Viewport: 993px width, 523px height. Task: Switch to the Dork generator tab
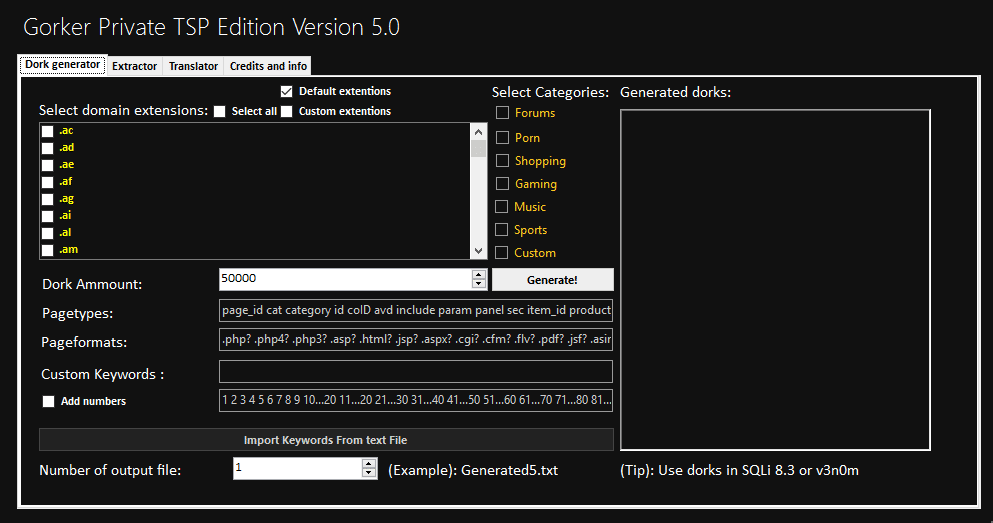pyautogui.click(x=63, y=65)
